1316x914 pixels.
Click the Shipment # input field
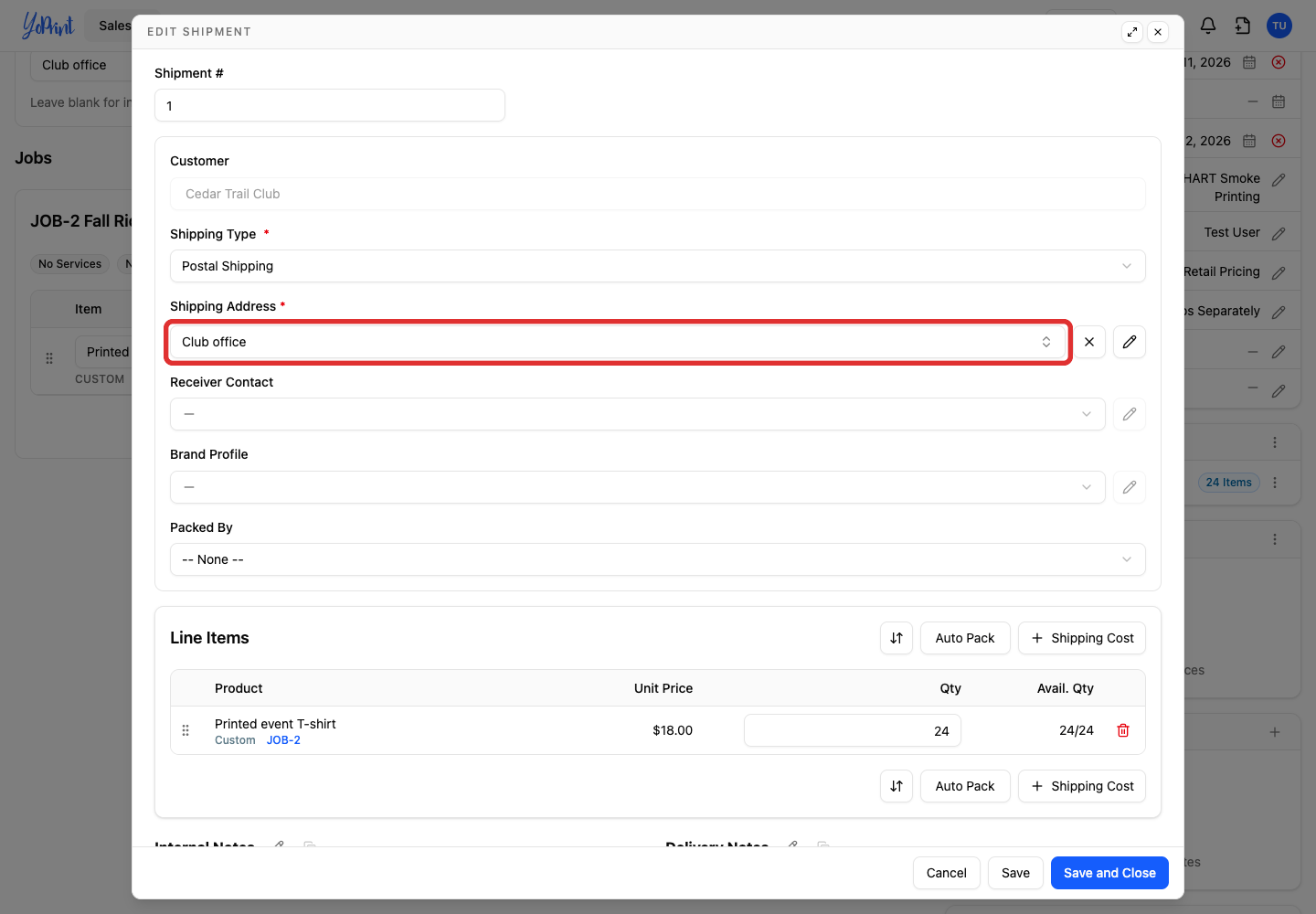pyautogui.click(x=330, y=105)
